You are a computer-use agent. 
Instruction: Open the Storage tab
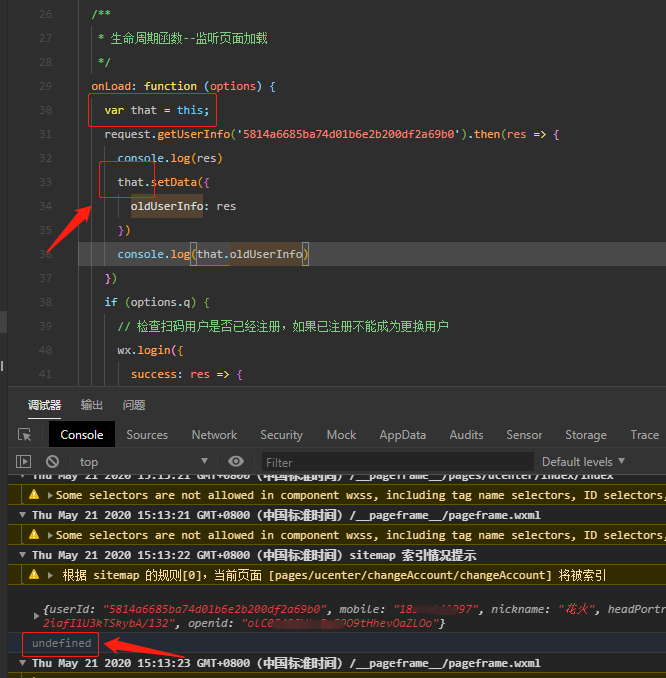[x=586, y=435]
